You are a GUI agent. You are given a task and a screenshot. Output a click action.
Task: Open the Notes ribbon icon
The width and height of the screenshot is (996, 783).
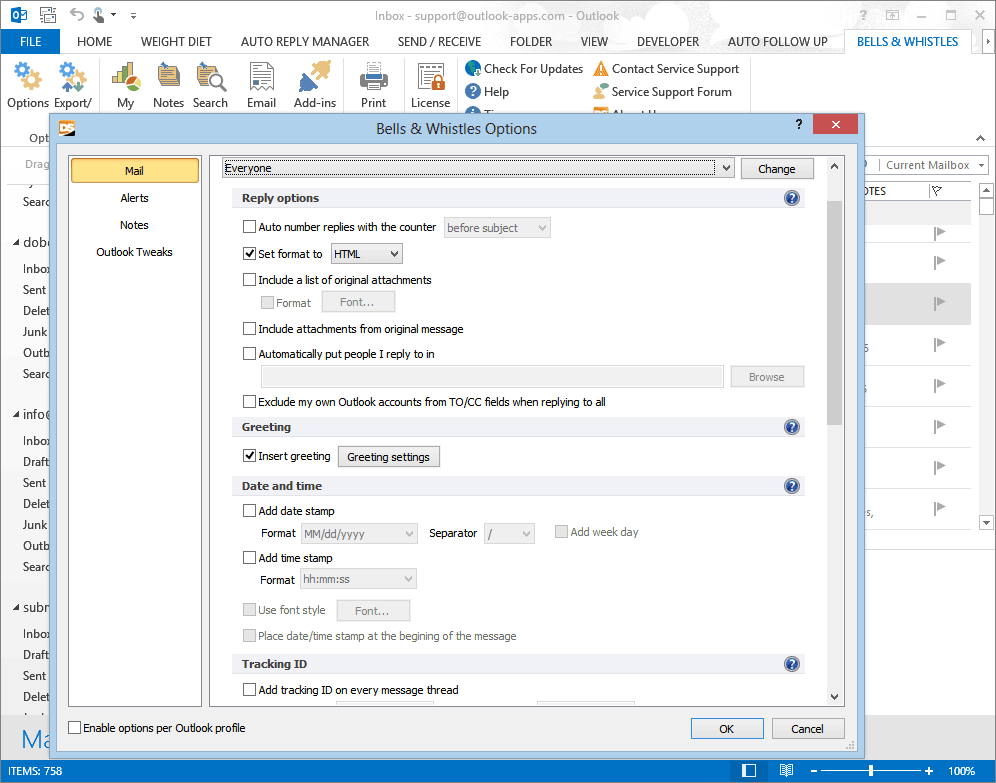coord(168,77)
